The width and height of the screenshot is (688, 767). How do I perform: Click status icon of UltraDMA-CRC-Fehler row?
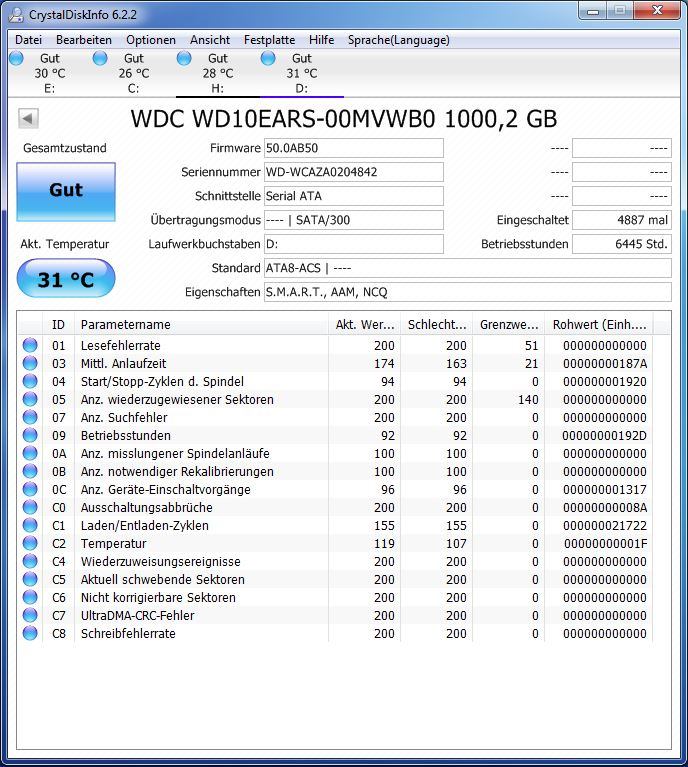coord(30,615)
